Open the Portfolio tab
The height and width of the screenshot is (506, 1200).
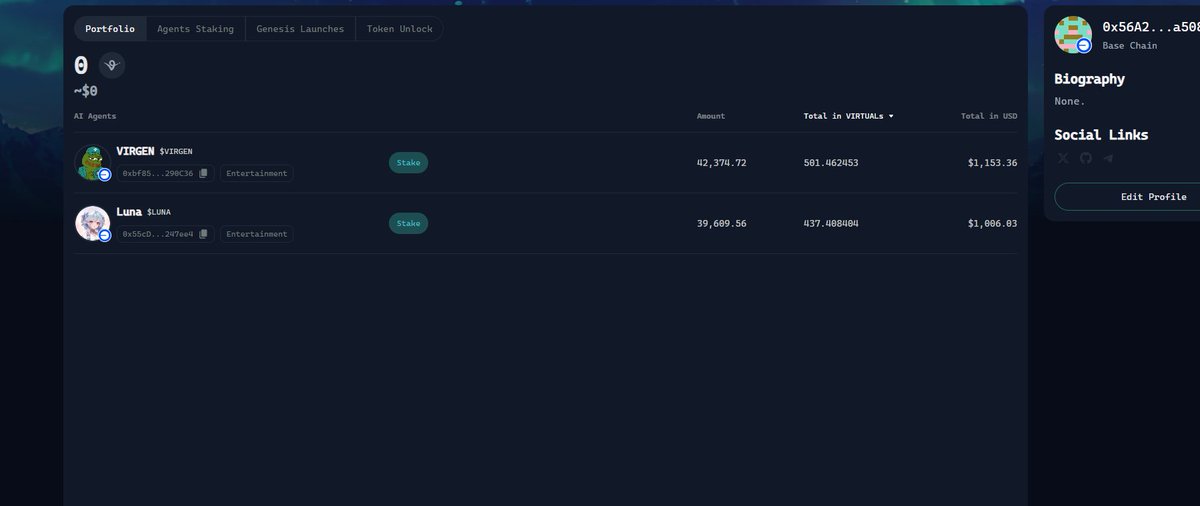click(110, 29)
